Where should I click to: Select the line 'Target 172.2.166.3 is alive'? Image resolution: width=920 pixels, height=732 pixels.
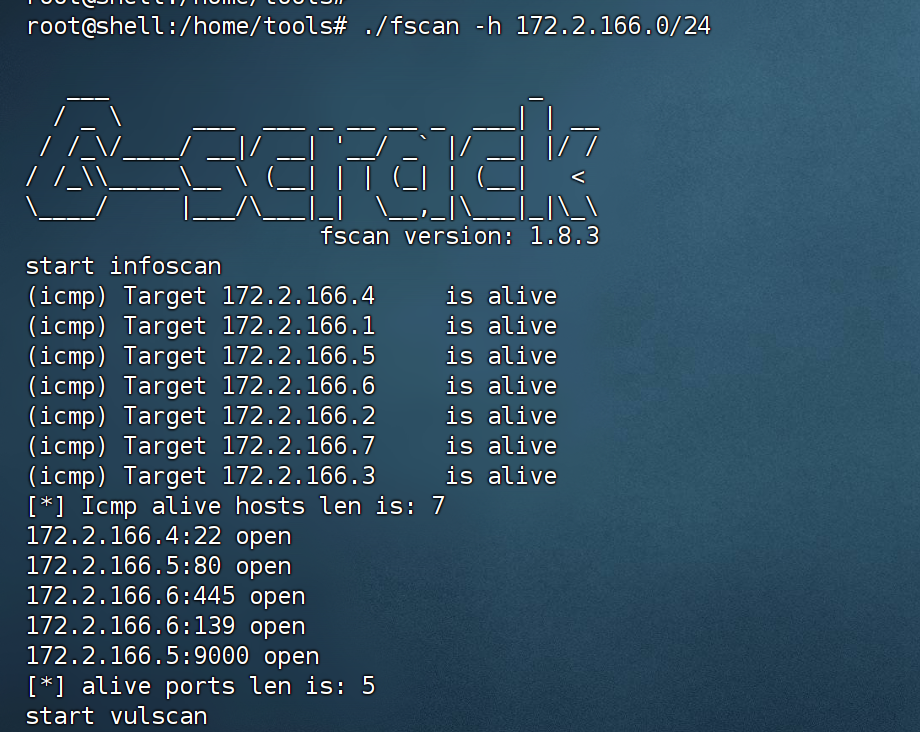click(292, 476)
